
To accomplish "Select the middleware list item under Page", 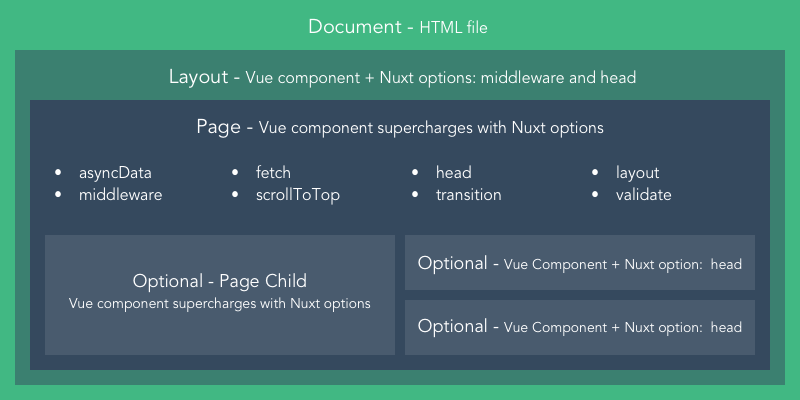I will pos(120,195).
